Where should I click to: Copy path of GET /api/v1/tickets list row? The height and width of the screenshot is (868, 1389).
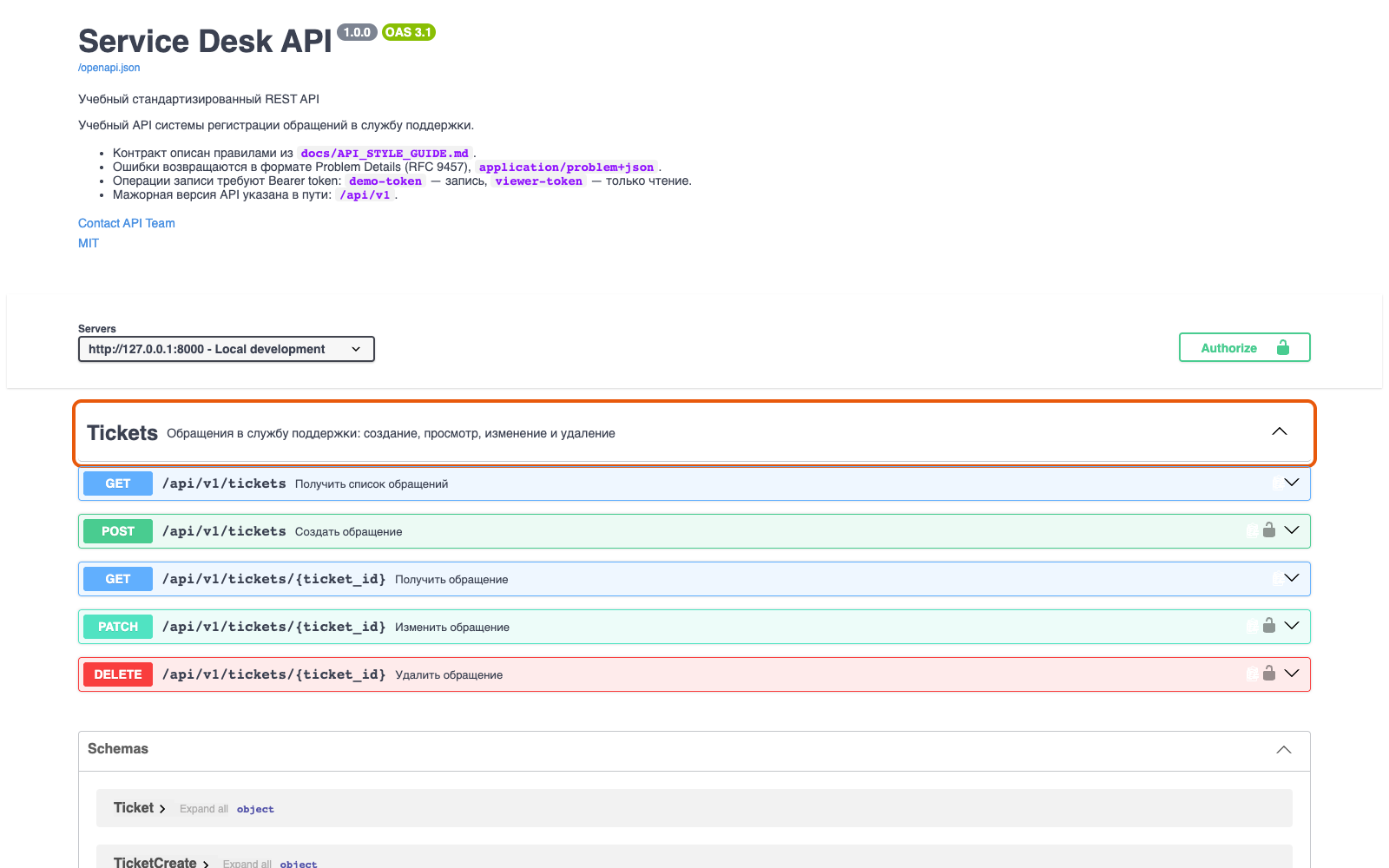1278,483
